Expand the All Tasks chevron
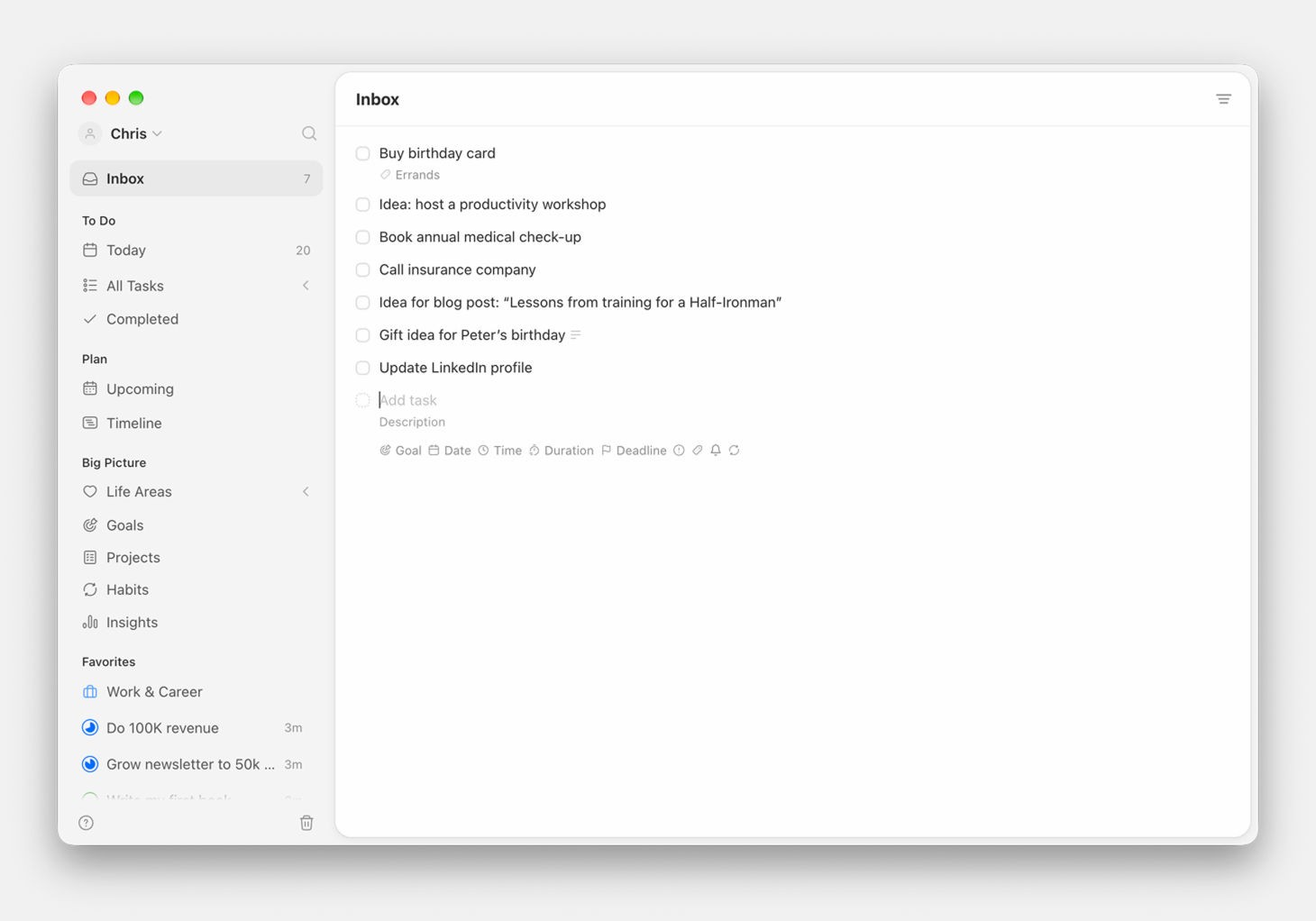1316x921 pixels. [x=306, y=286]
